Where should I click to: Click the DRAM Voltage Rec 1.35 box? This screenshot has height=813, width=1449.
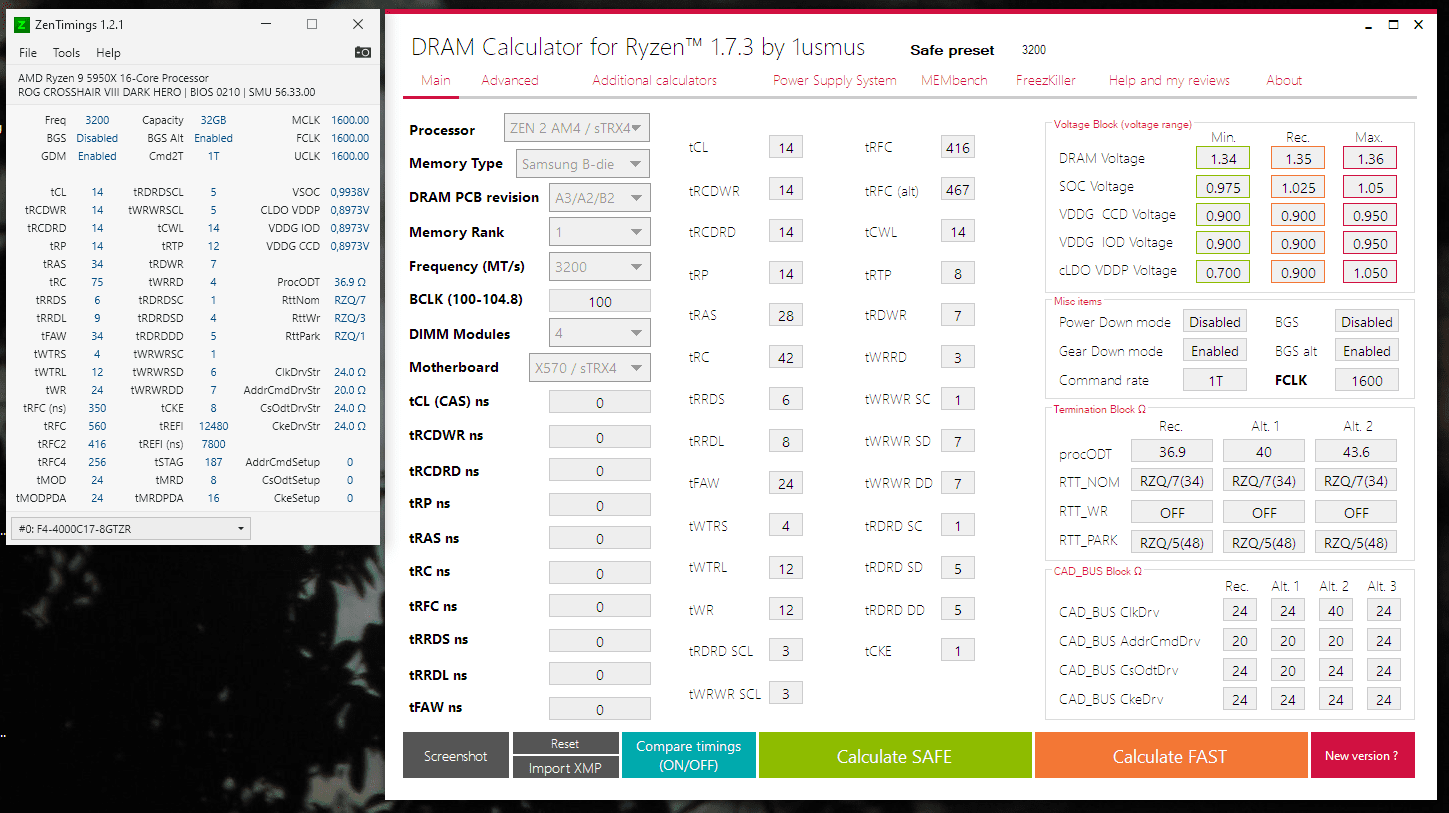(1298, 158)
